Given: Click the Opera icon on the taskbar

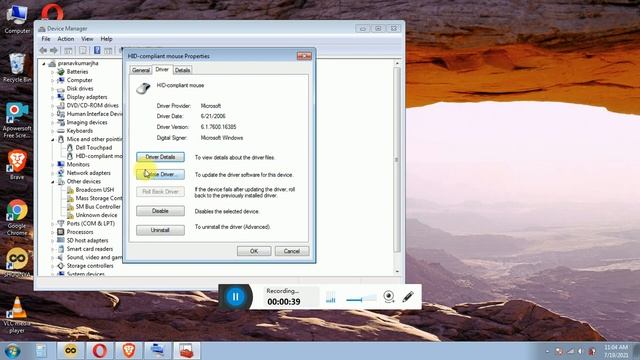Looking at the screenshot, I should coord(100,351).
